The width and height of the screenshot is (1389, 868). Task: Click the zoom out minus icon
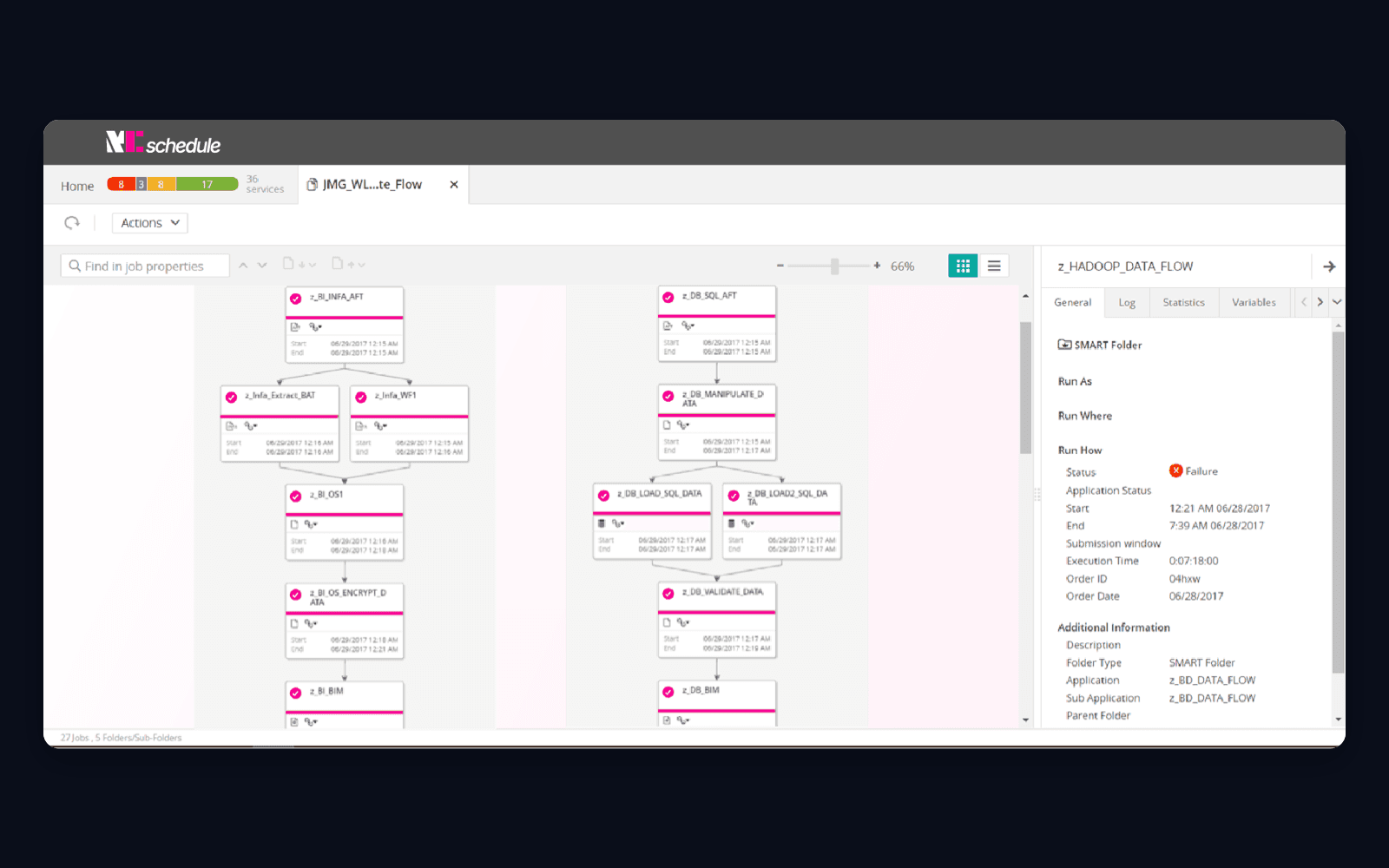coord(780,266)
